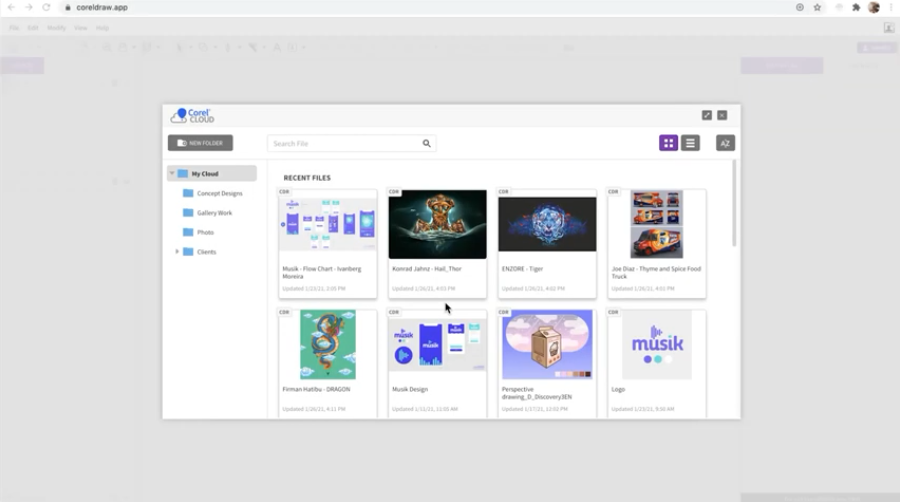
Task: Open the Help menu behind the dialog
Action: point(102,28)
